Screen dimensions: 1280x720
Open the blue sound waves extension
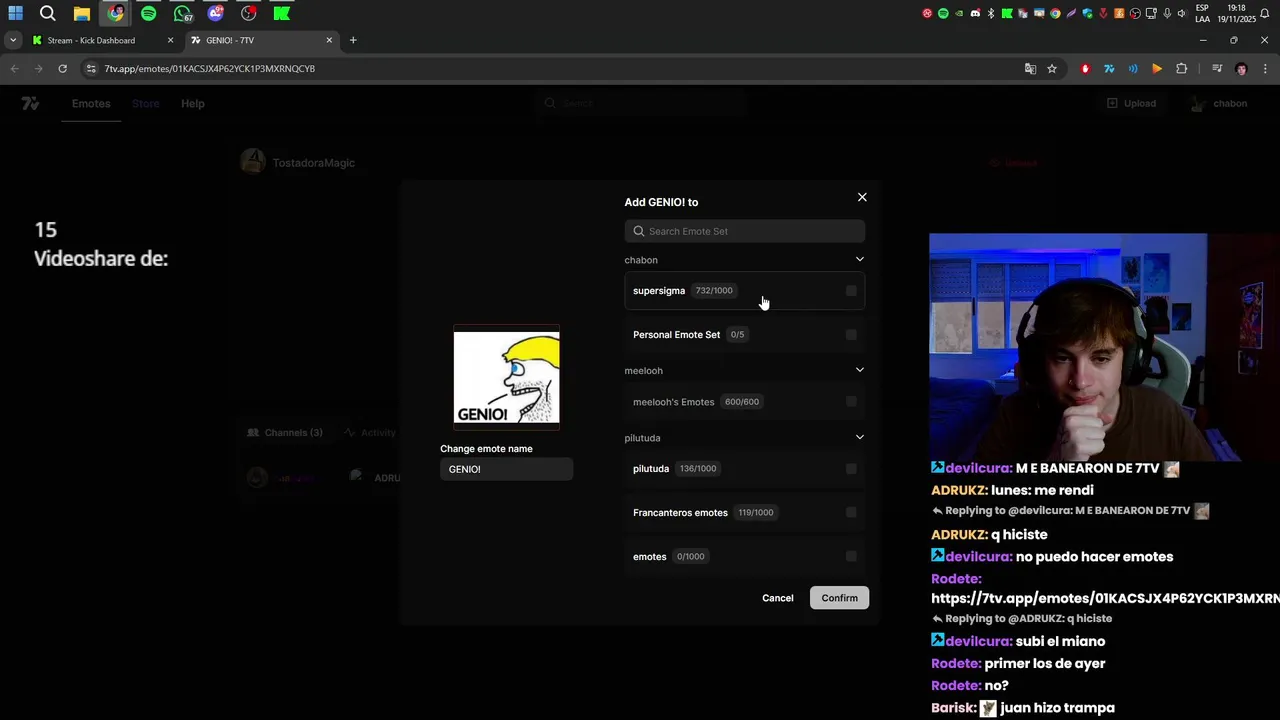point(1133,68)
